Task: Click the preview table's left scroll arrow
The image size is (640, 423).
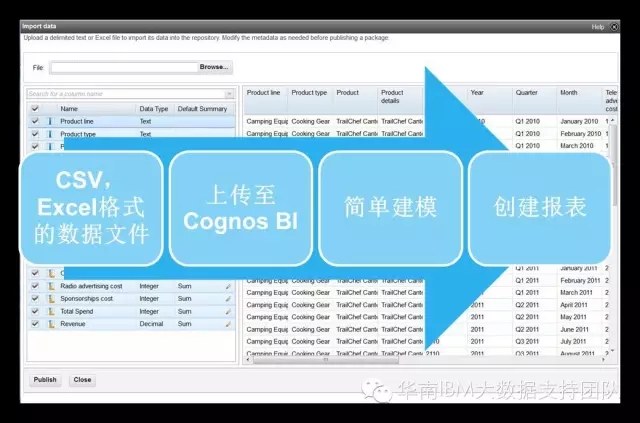Action: click(x=248, y=360)
